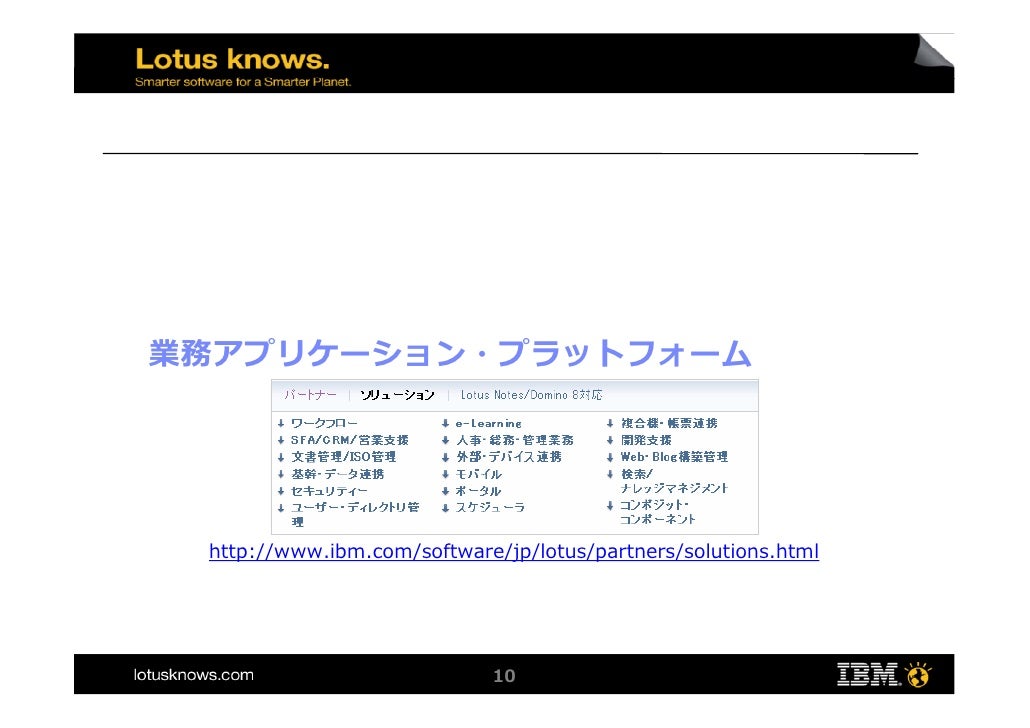
Task: Open the 複合機・帳票連携 link
Action: (669, 423)
